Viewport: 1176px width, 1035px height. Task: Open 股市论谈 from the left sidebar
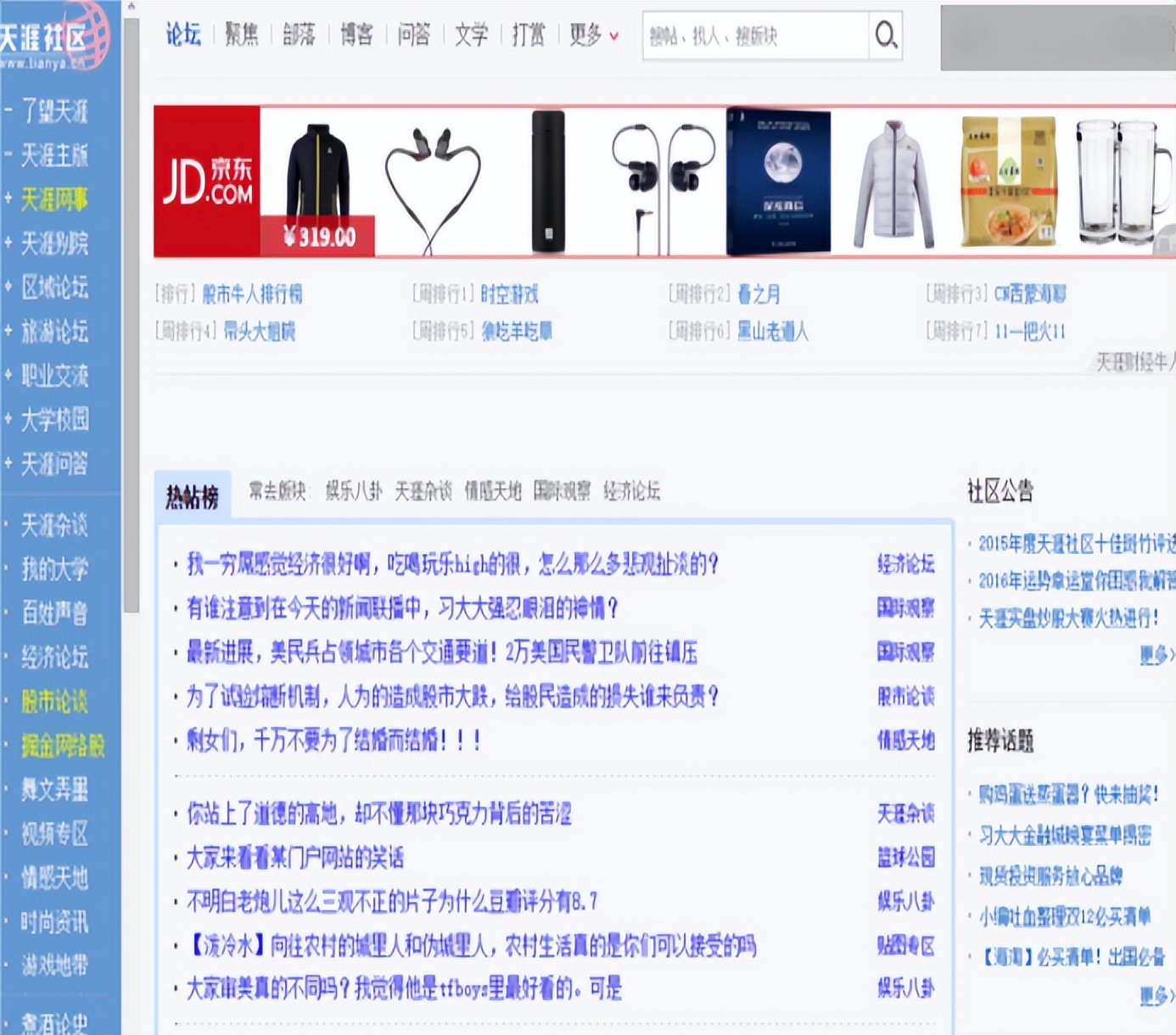(53, 702)
